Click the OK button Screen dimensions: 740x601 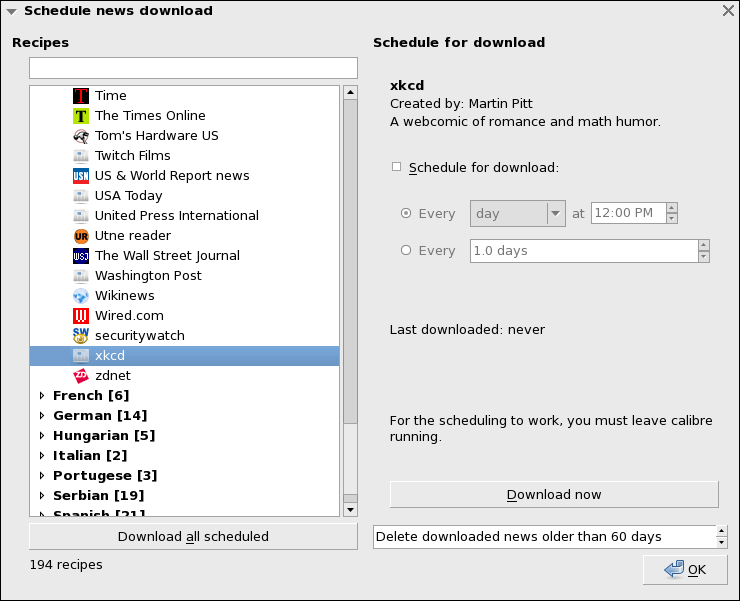(x=685, y=570)
